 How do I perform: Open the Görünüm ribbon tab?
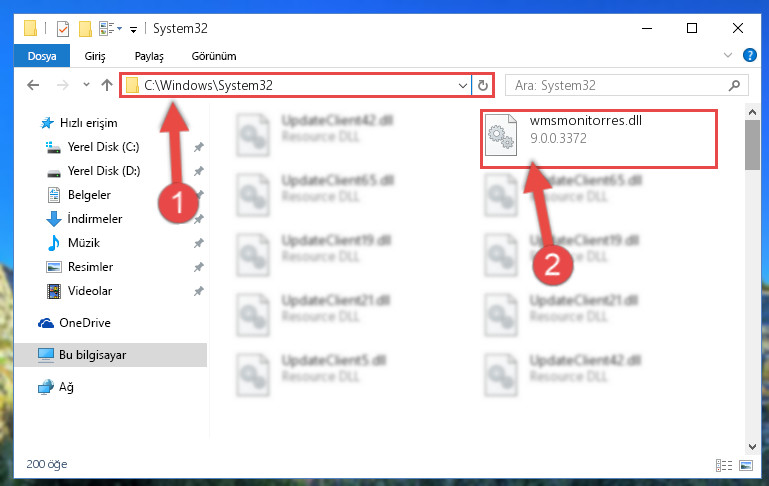coord(214,56)
